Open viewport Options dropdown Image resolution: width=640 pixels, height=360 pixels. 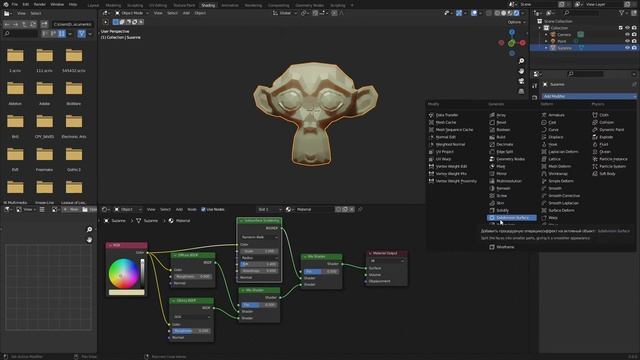[x=516, y=22]
